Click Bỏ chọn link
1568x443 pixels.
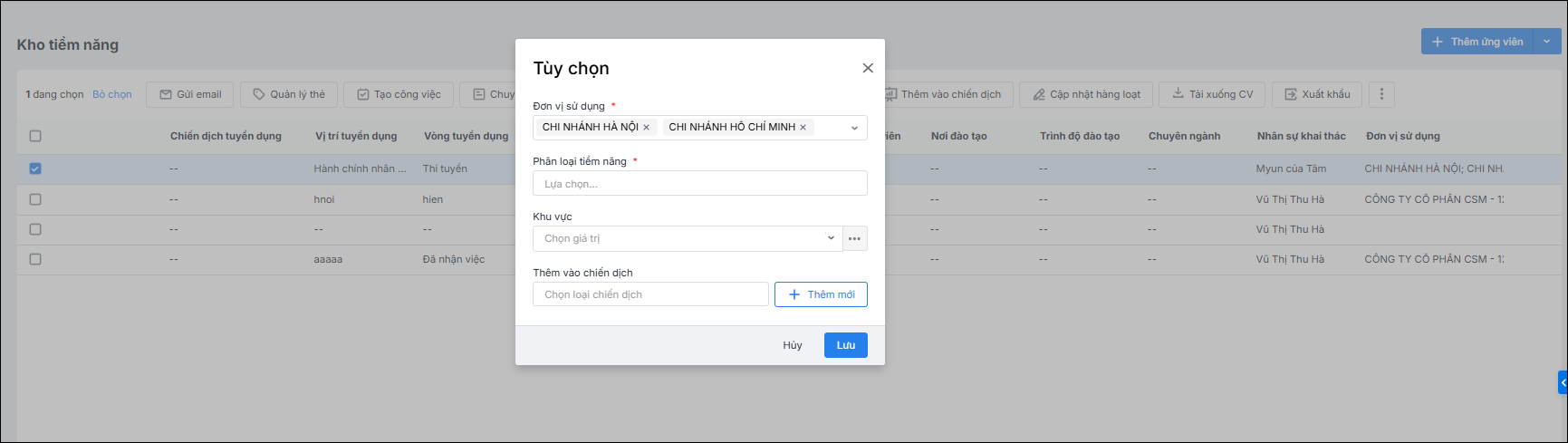coord(112,94)
